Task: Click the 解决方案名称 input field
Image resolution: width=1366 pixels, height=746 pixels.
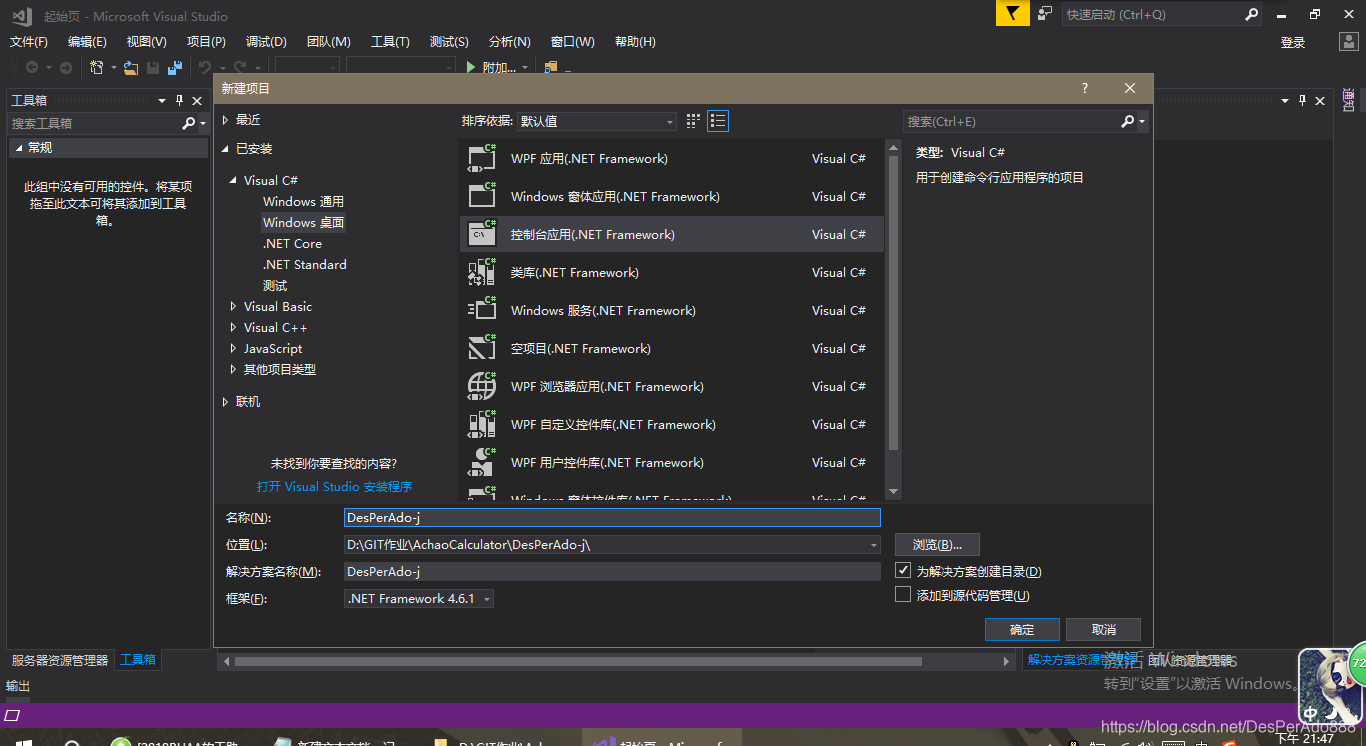Action: click(x=612, y=571)
